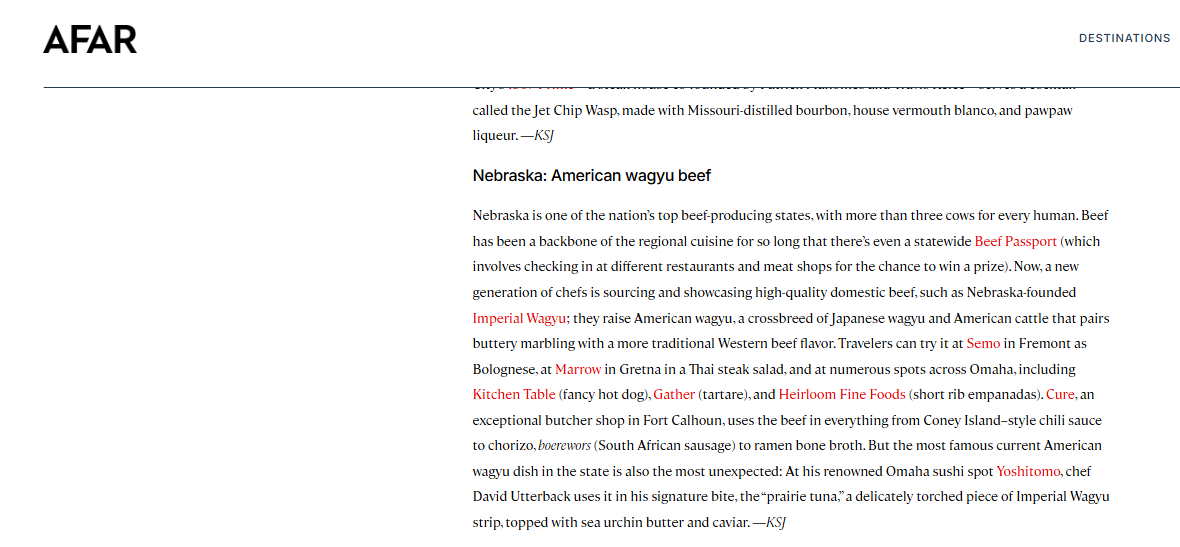This screenshot has width=1180, height=547.
Task: Open the Cure butcher shop link
Action: pos(1060,394)
